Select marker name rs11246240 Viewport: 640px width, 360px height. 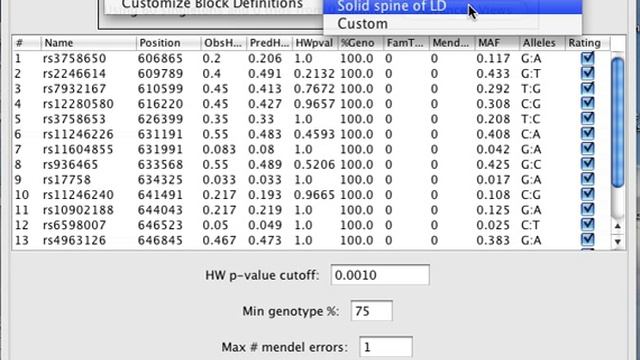tap(78, 194)
